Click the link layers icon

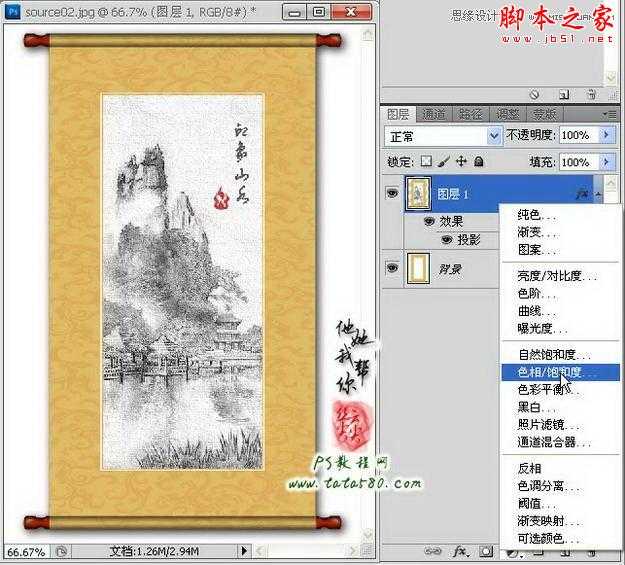point(432,552)
